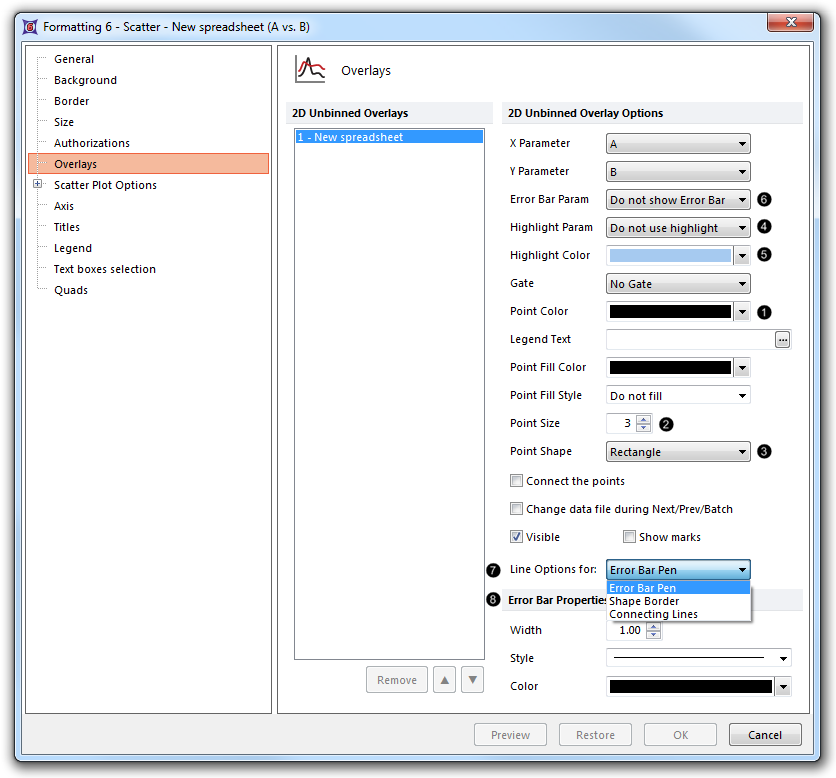Screen dimensions: 836x778
Task: Click the Overlays chart icon in header
Action: tap(310, 70)
